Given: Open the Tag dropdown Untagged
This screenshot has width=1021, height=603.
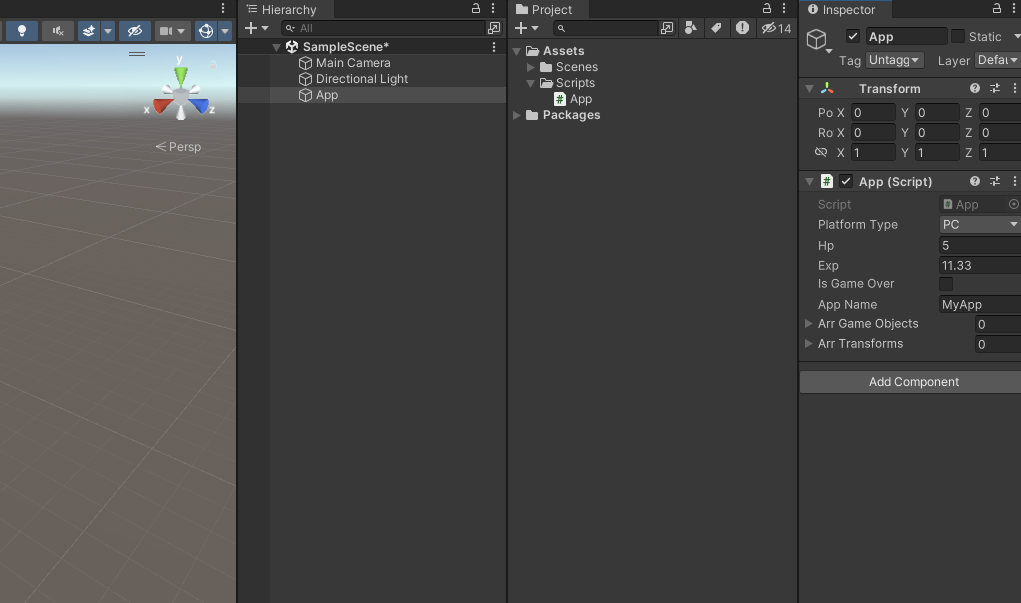Looking at the screenshot, I should pyautogui.click(x=895, y=60).
